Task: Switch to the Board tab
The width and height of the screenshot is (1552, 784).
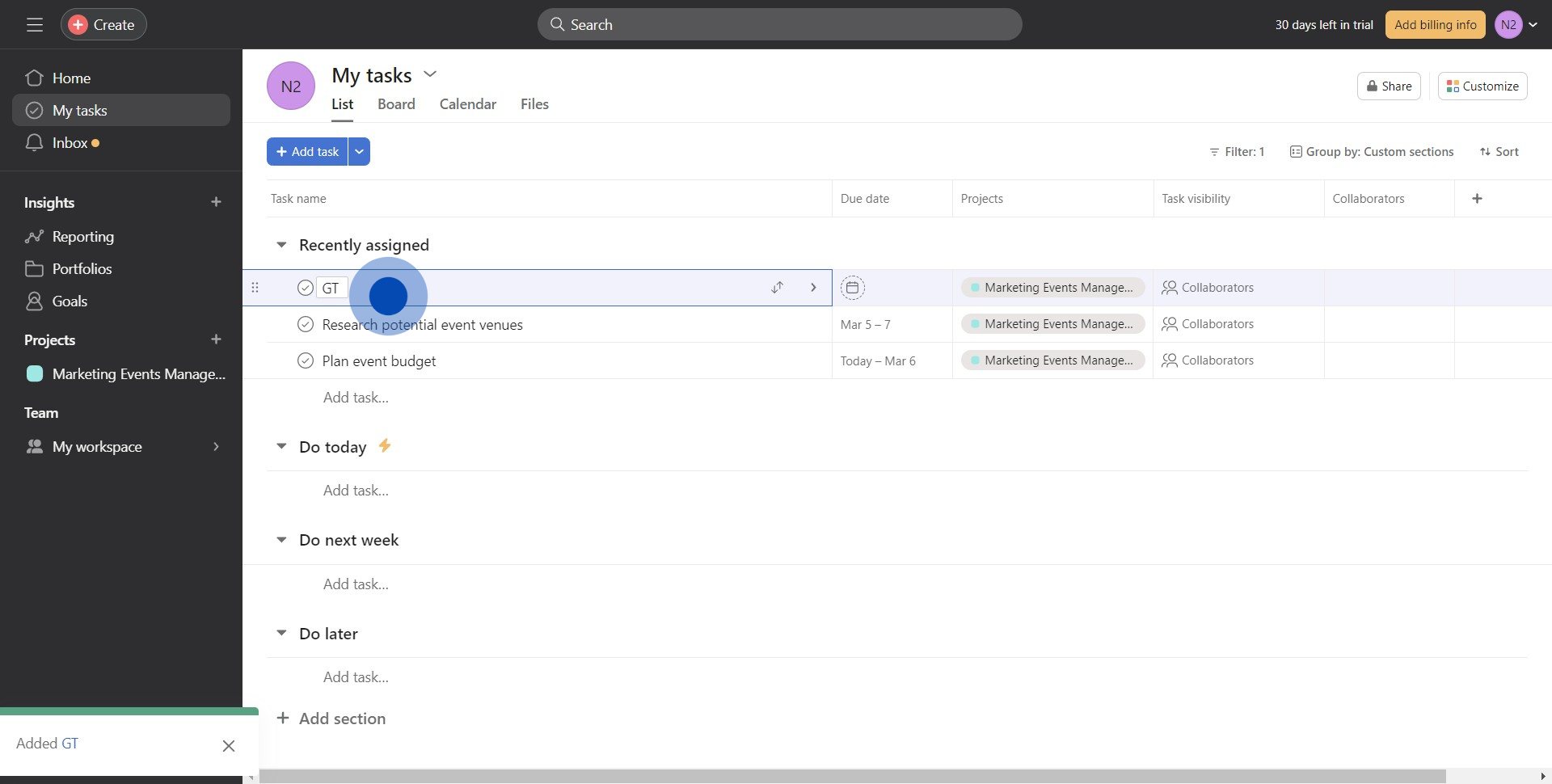Action: (396, 104)
